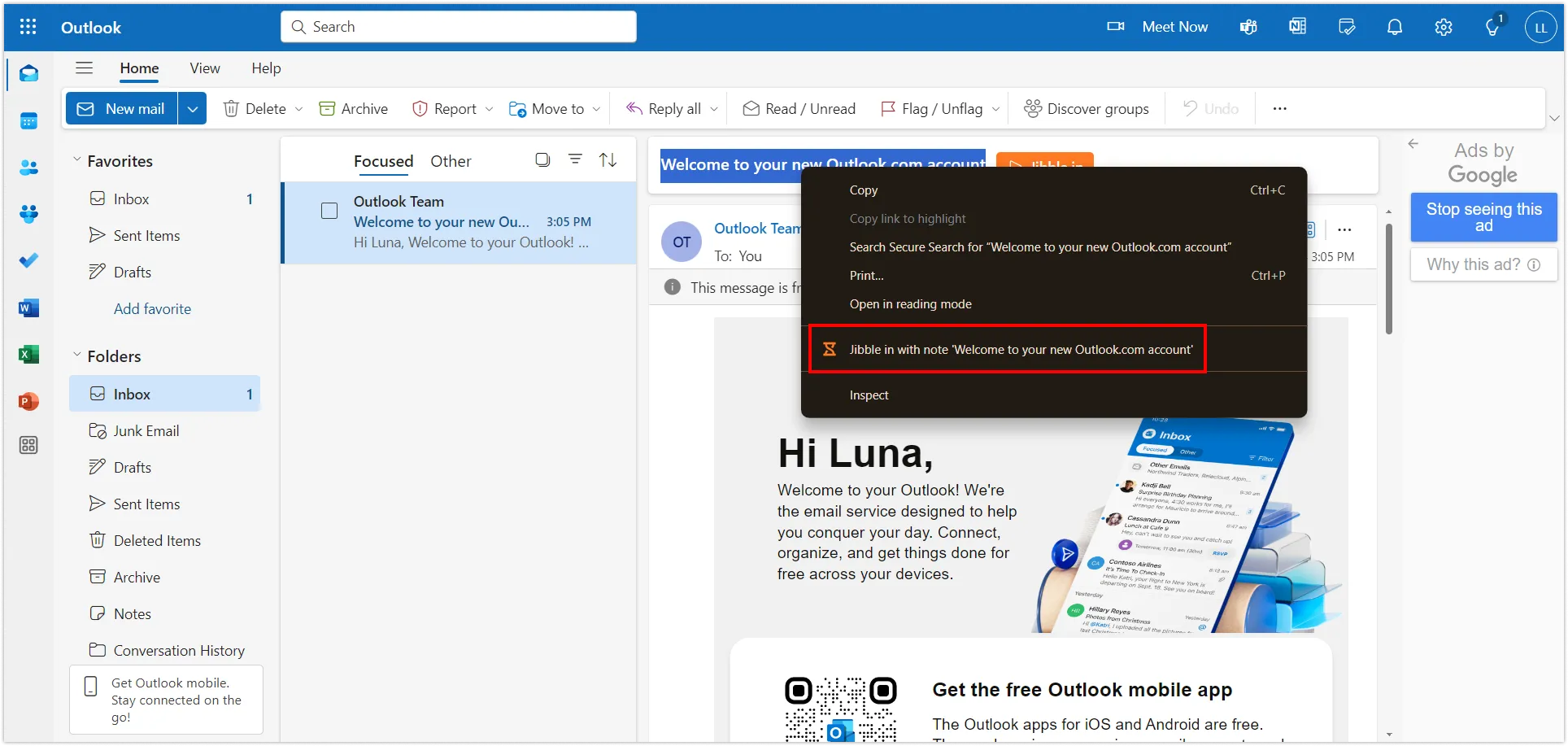Screen dimensions: 1568x746
Task: Toggle the select all messages icon
Action: (x=542, y=159)
